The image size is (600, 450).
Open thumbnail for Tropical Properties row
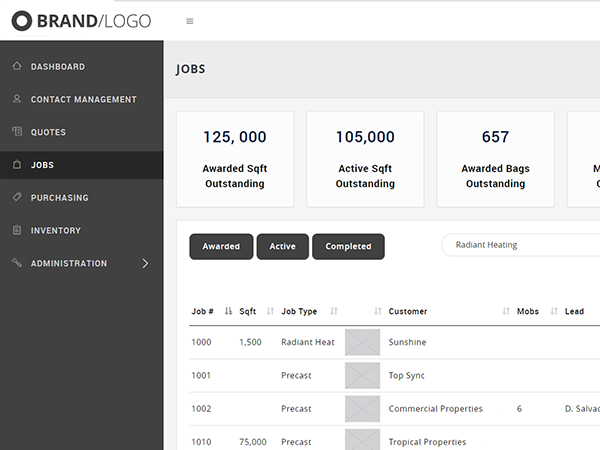pos(362,440)
